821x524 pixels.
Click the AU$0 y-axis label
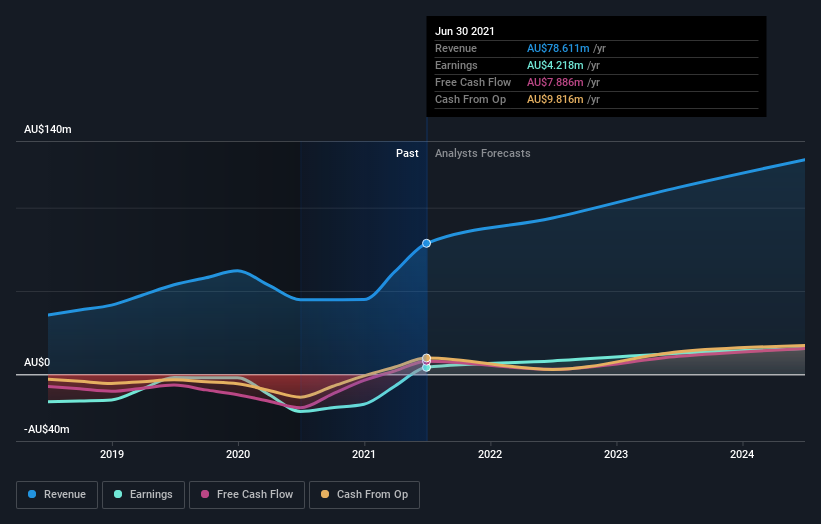click(x=37, y=362)
